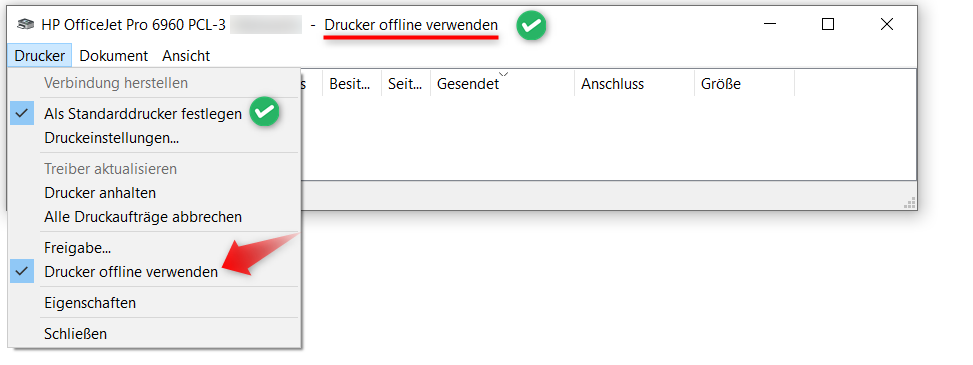Close the printer queue window
This screenshot has height=365, width=973.
(887, 25)
